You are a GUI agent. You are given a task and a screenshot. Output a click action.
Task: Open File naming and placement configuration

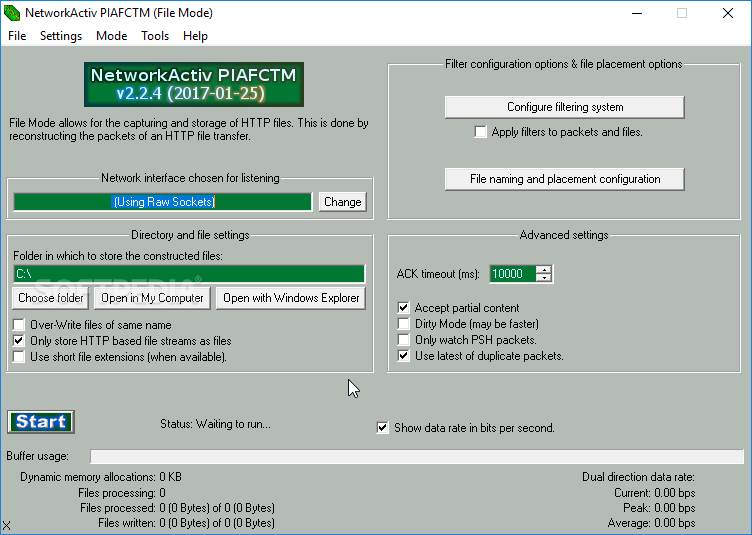coord(564,179)
